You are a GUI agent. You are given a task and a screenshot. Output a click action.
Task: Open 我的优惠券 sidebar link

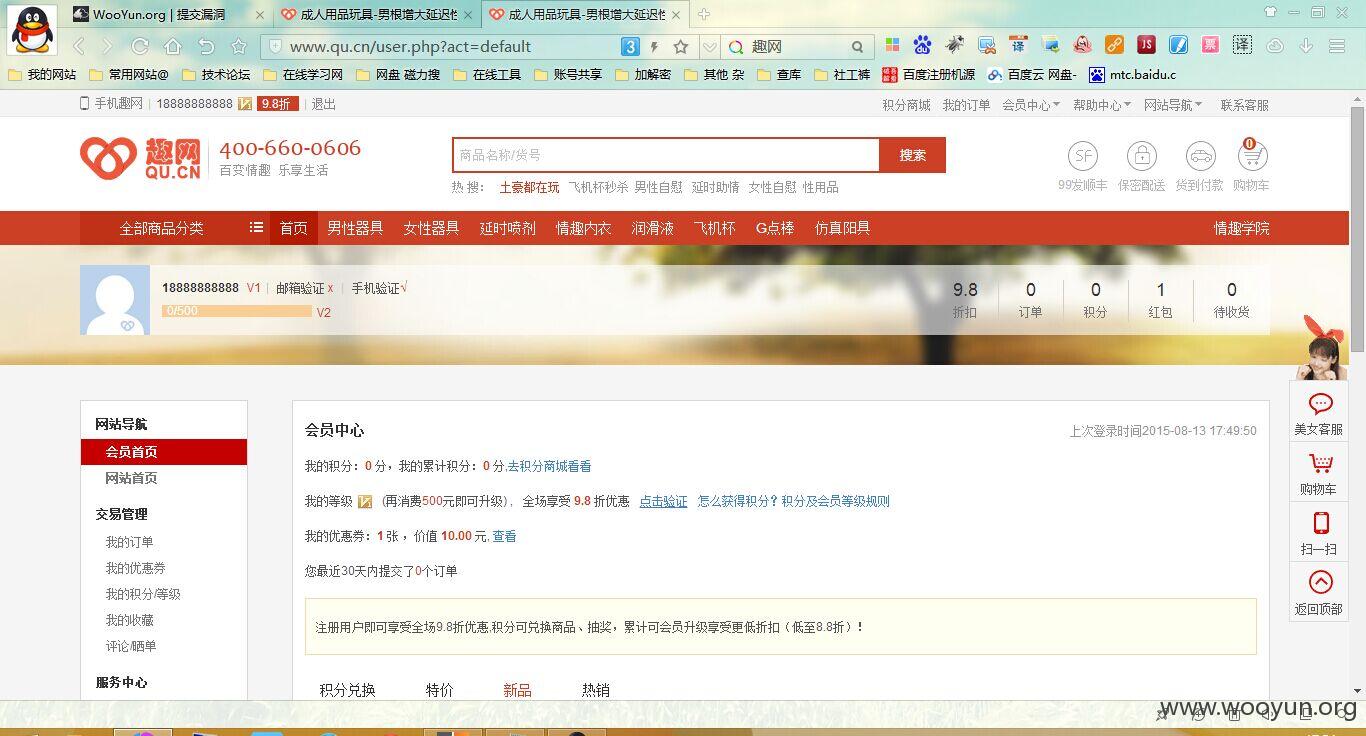coord(135,568)
